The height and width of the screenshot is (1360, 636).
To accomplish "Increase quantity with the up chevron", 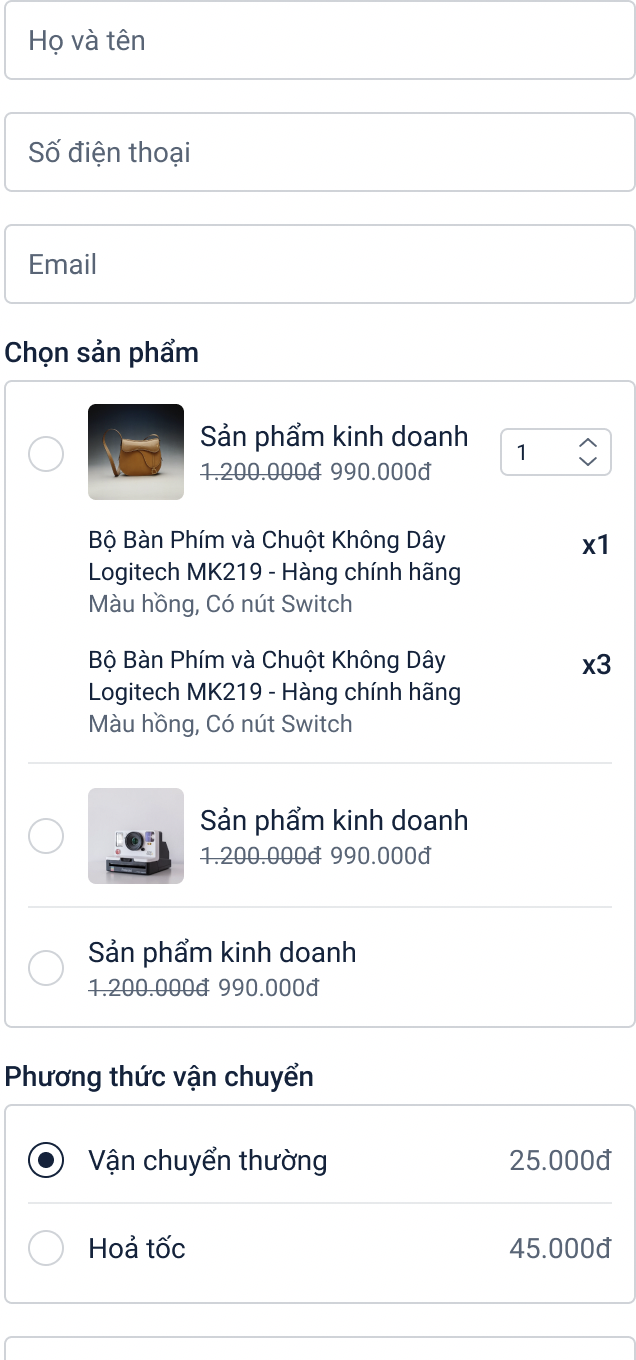I will tap(589, 443).
